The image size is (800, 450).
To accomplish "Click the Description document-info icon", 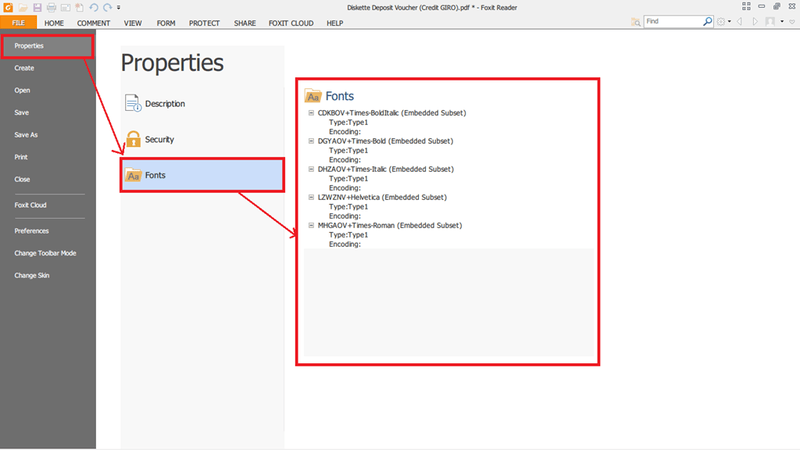I will click(x=133, y=103).
